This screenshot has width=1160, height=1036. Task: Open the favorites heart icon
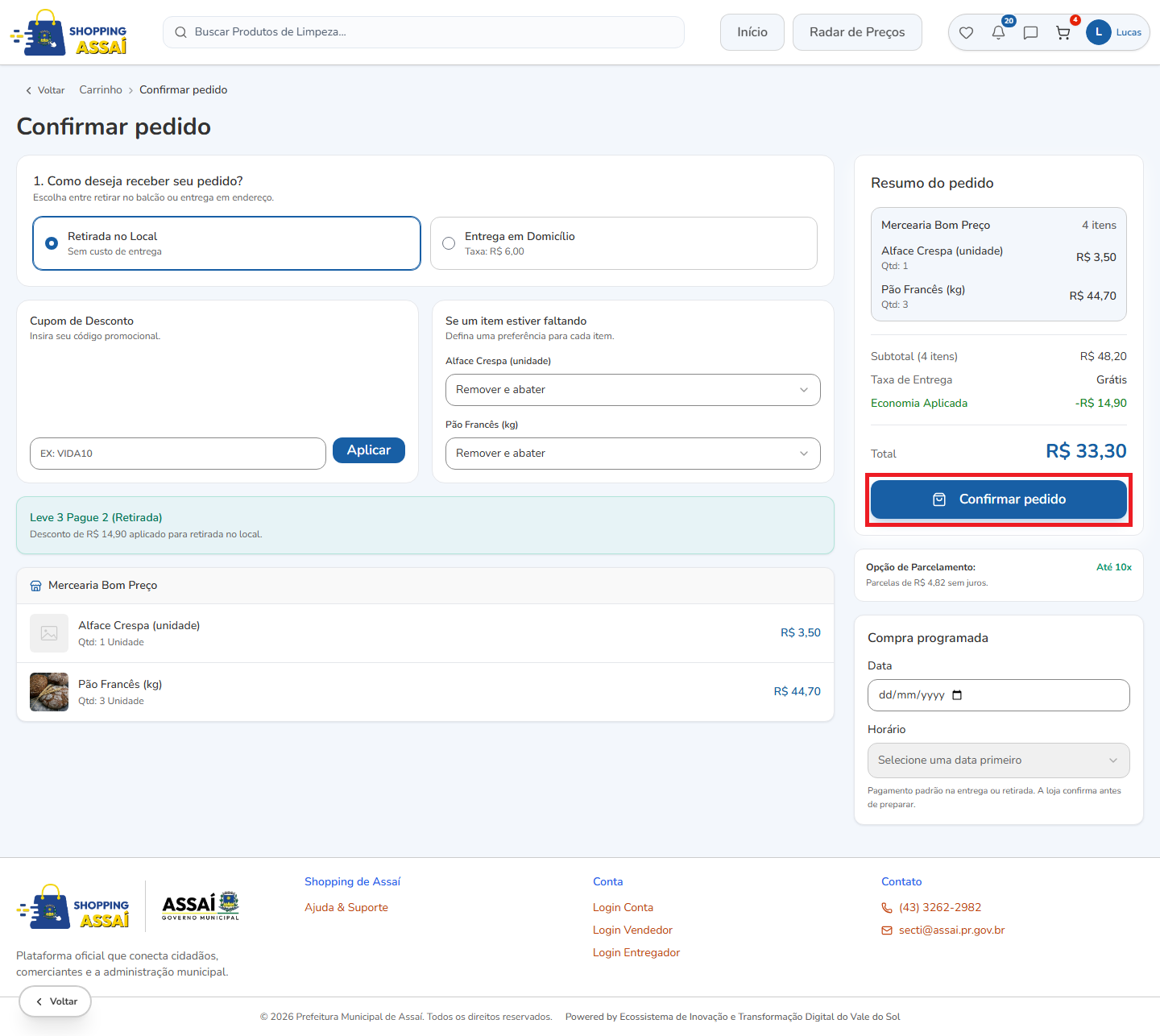pos(966,33)
